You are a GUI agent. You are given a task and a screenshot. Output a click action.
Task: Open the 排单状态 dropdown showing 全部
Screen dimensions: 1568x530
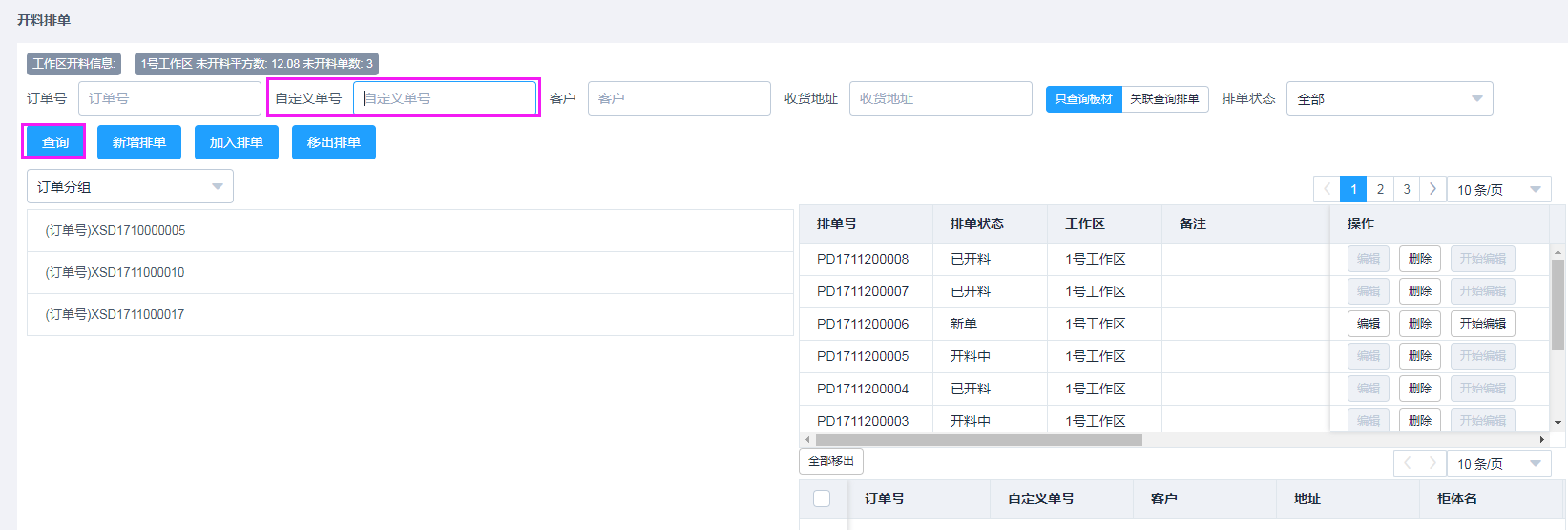1389,99
